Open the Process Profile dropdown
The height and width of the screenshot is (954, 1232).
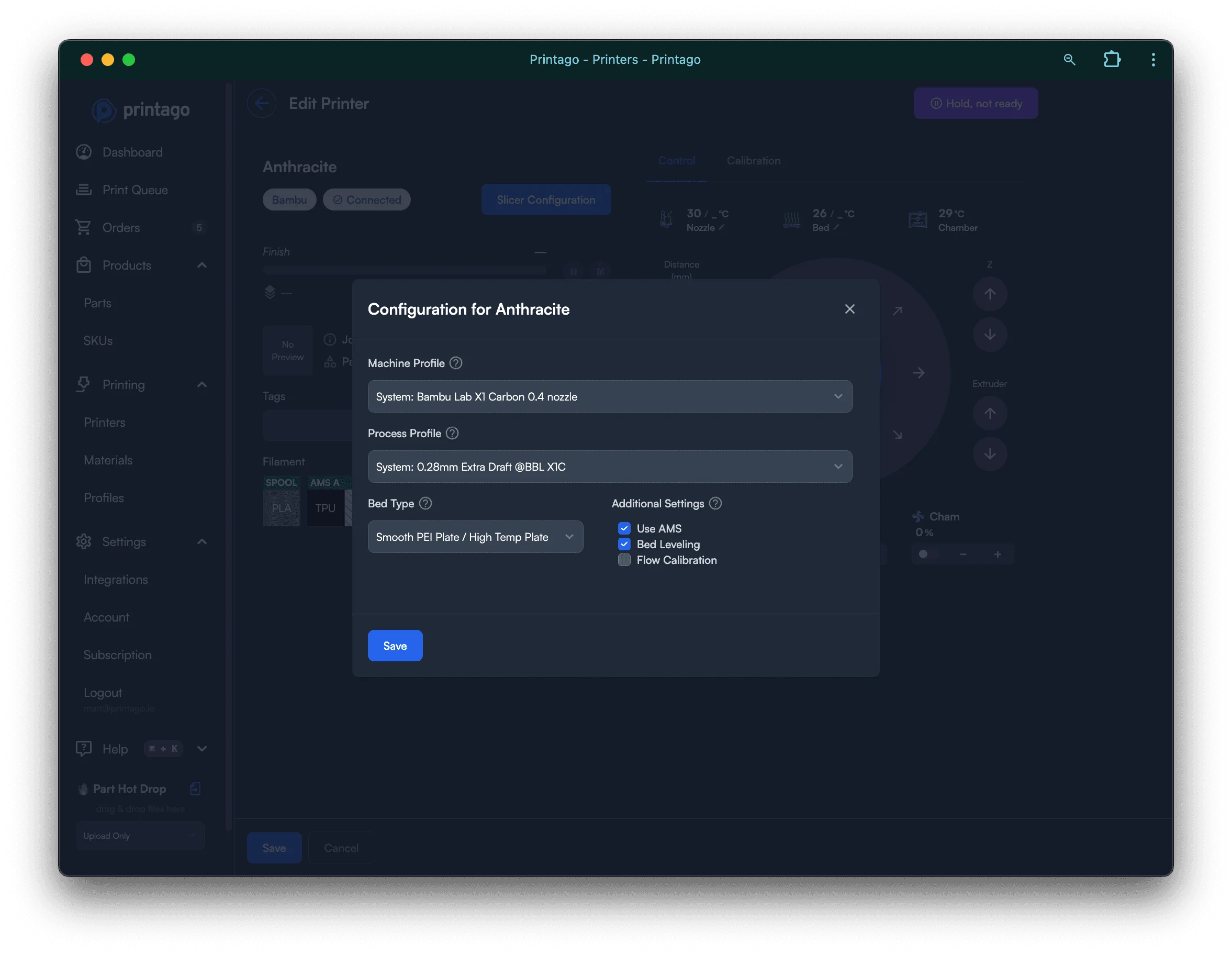pyautogui.click(x=609, y=467)
